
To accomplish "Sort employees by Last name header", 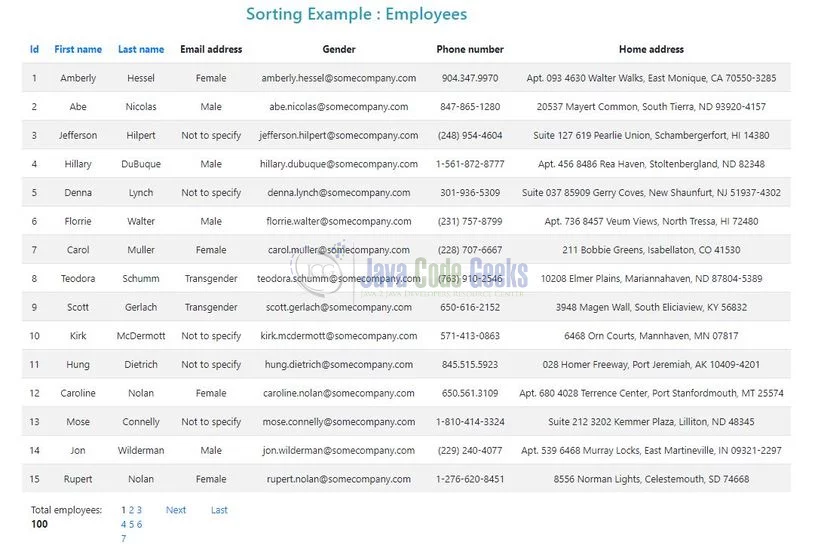I will (x=141, y=50).
